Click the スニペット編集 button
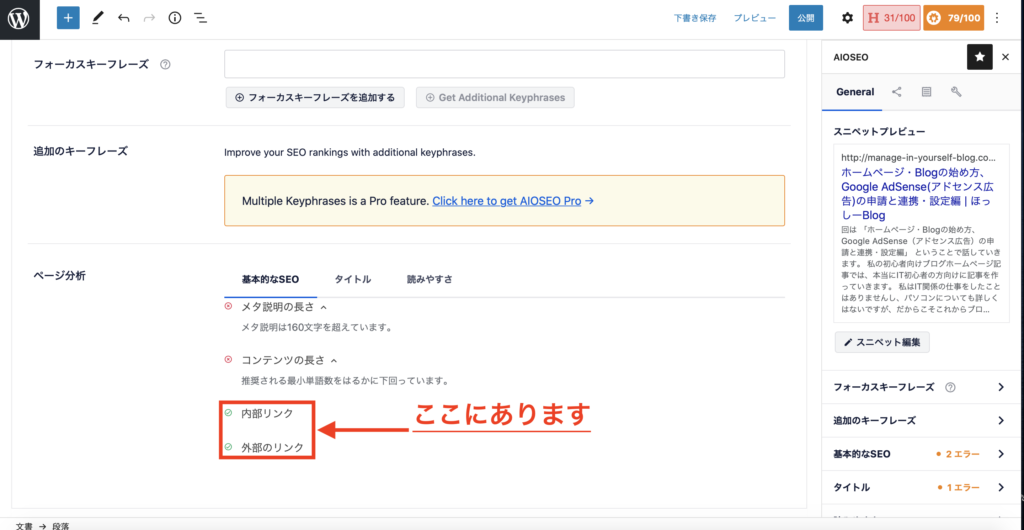The image size is (1024, 530). [x=882, y=342]
